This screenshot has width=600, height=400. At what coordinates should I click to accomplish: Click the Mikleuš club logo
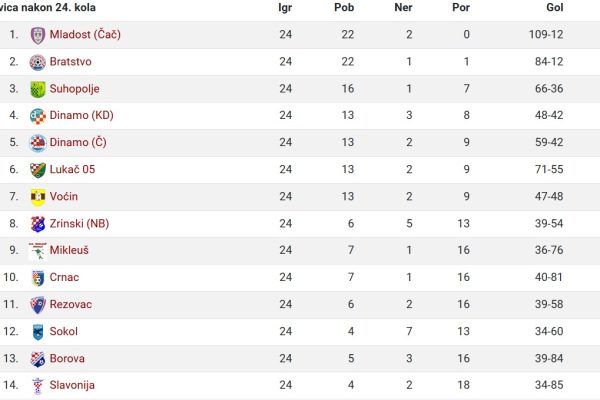pyautogui.click(x=38, y=251)
